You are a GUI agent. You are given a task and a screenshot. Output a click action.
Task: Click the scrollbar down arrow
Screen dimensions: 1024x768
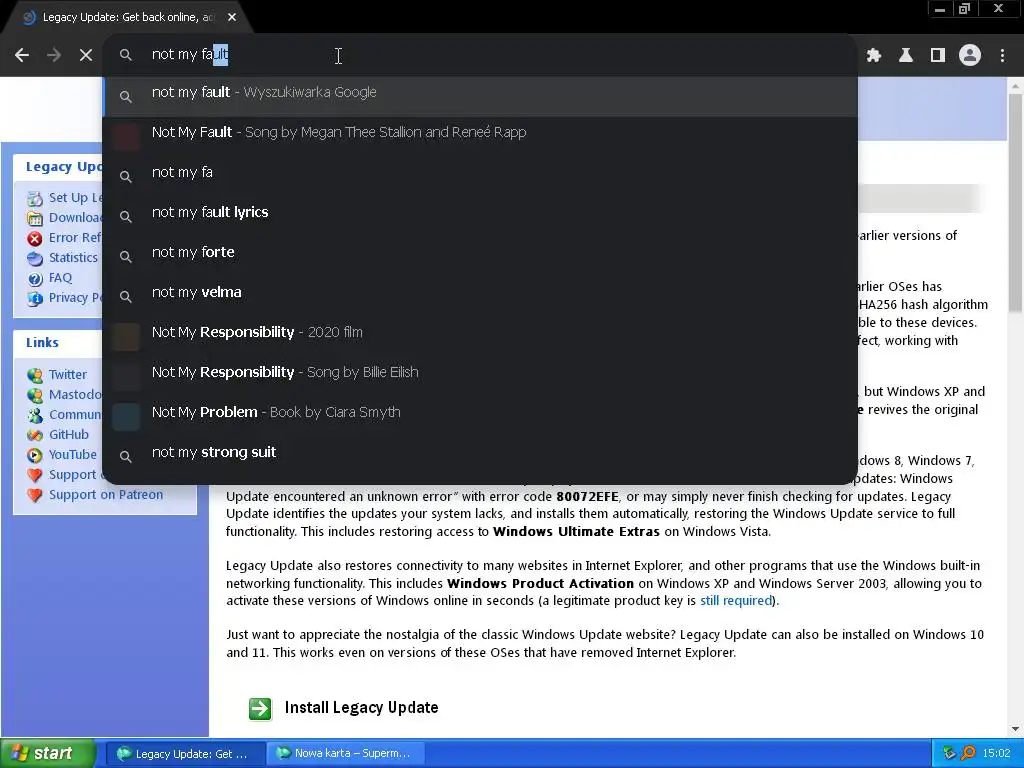pyautogui.click(x=1015, y=729)
